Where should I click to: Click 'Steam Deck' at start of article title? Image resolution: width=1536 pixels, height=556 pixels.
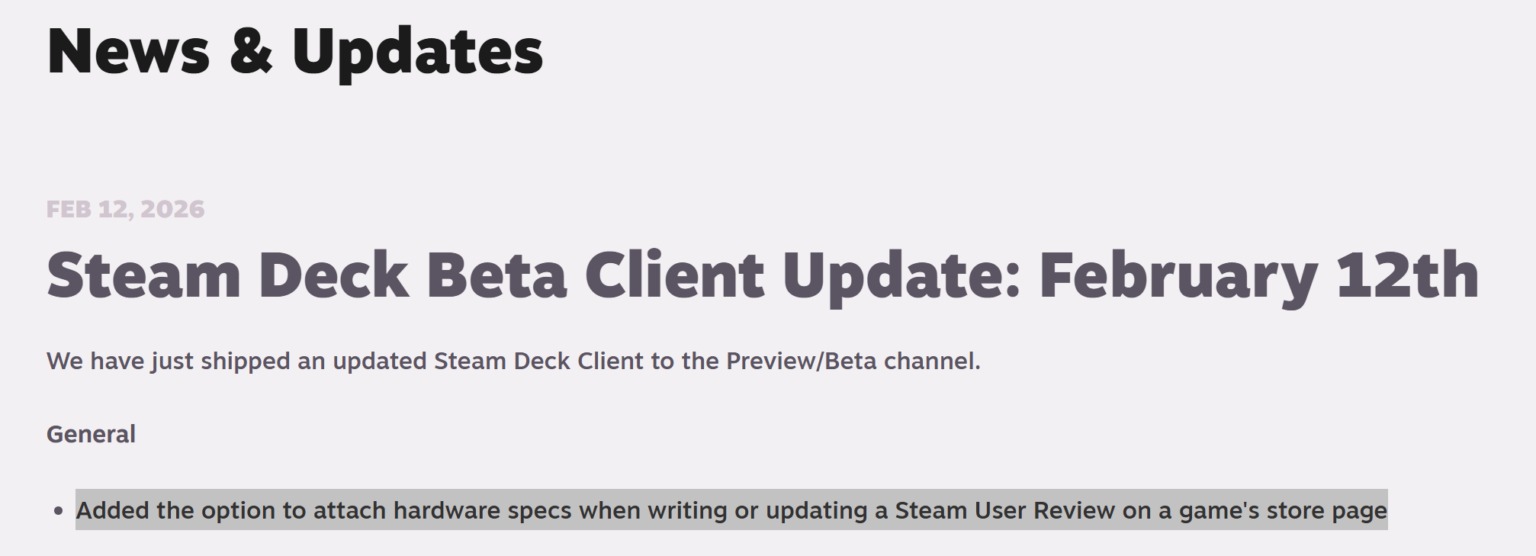tap(228, 276)
